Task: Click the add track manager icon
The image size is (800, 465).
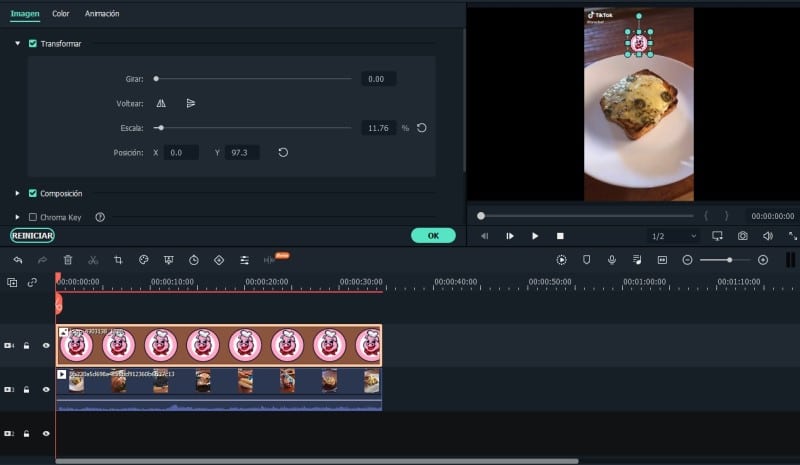Action: point(12,282)
